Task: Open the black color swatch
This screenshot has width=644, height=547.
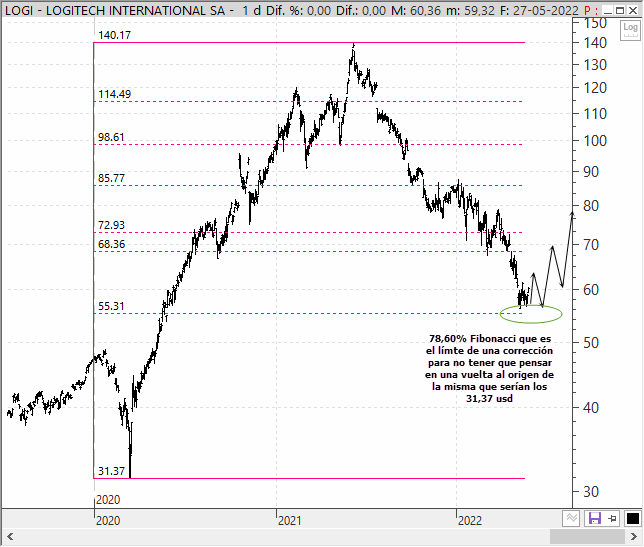Action: (x=632, y=518)
